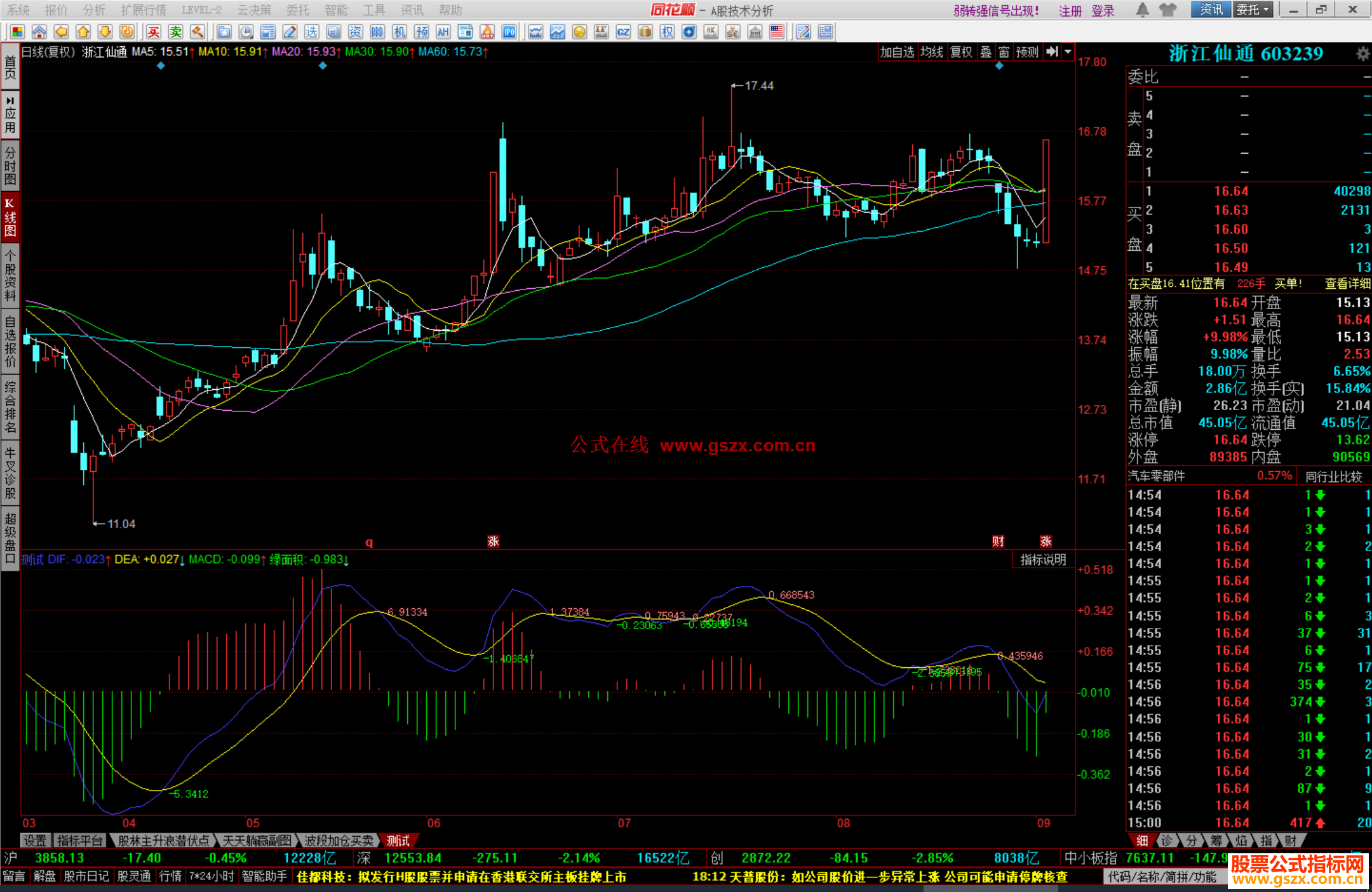Click the home house toolbar icon

click(39, 32)
